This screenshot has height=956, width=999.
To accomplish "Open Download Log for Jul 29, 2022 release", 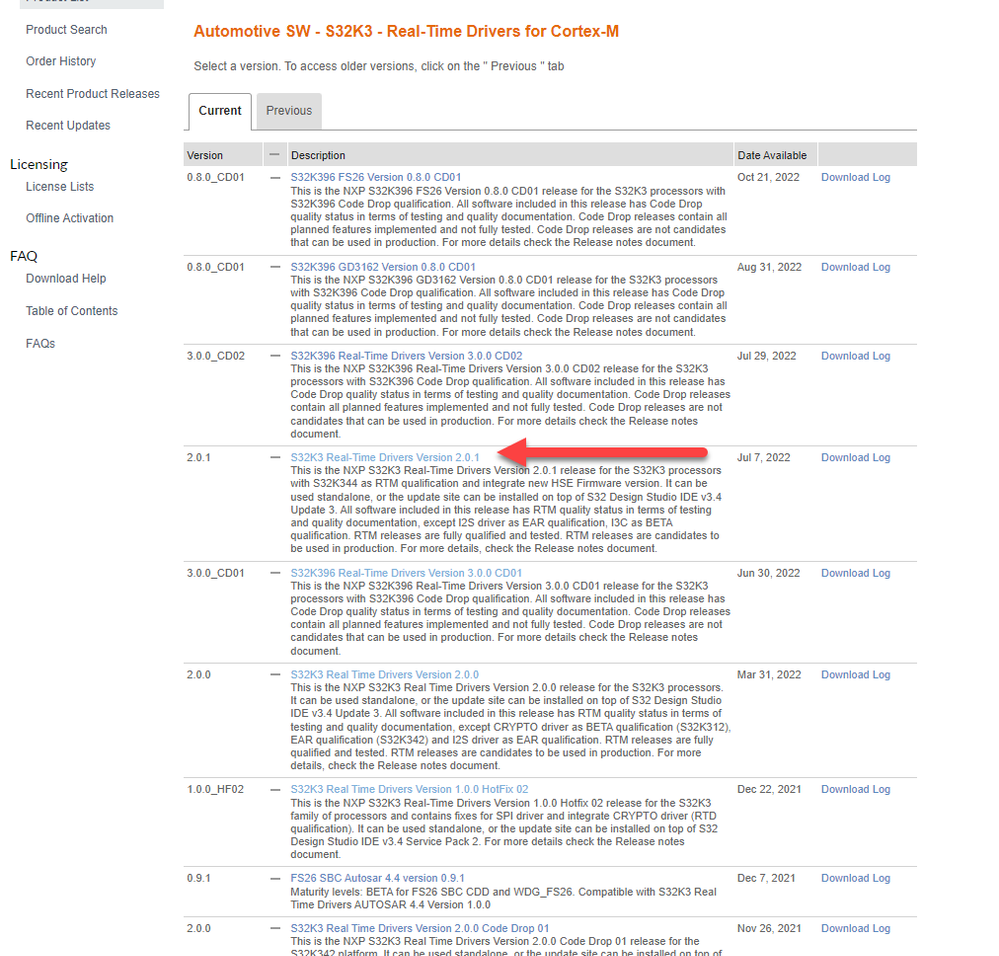I will tap(855, 355).
